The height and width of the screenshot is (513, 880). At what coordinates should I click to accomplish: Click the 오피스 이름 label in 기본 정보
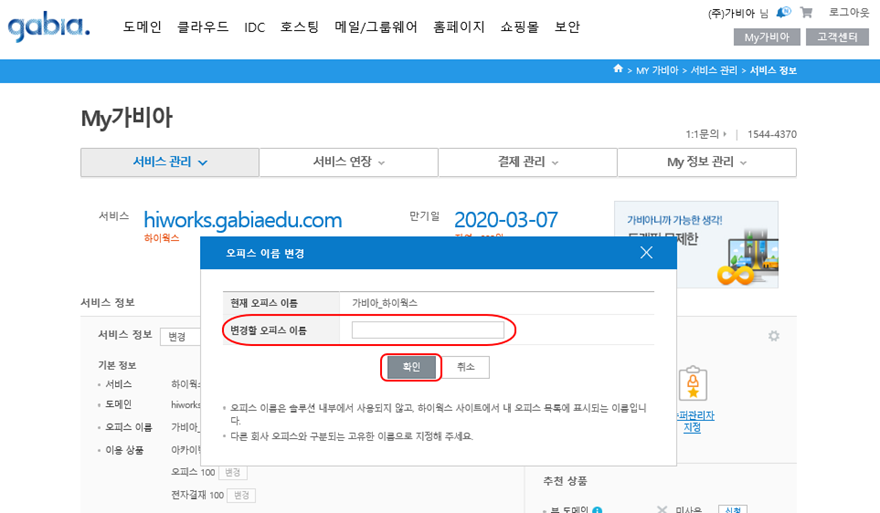click(129, 427)
